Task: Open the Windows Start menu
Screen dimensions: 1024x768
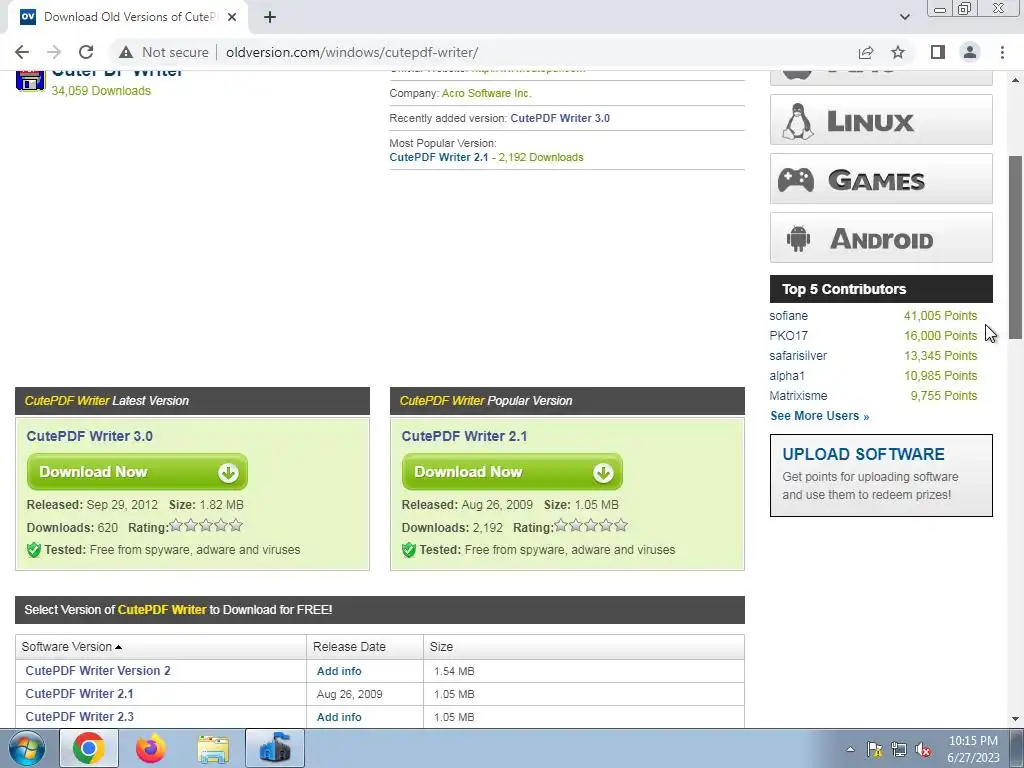Action: coord(27,748)
